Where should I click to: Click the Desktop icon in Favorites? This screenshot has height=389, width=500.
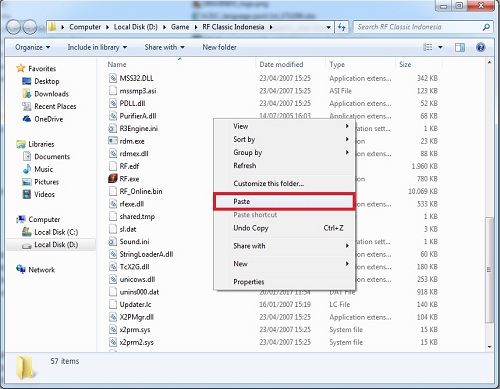[x=27, y=81]
